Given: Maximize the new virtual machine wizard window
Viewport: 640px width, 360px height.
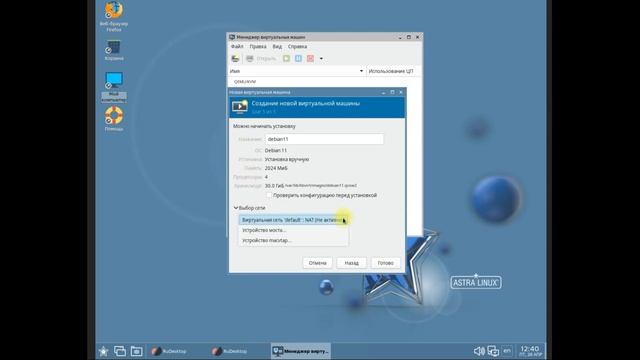Looking at the screenshot, I should pyautogui.click(x=392, y=92).
